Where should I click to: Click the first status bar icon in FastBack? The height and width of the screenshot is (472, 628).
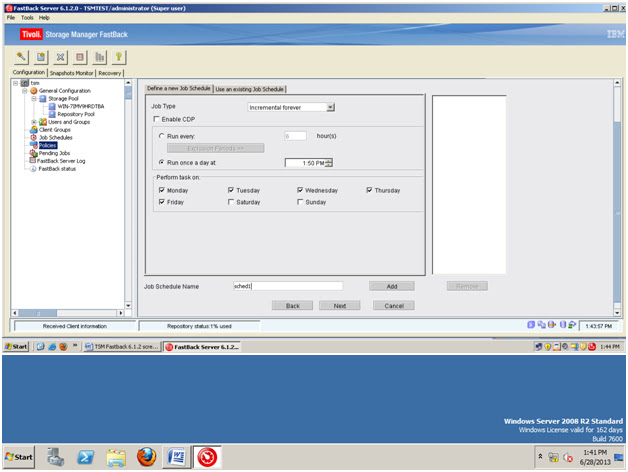[x=531, y=325]
